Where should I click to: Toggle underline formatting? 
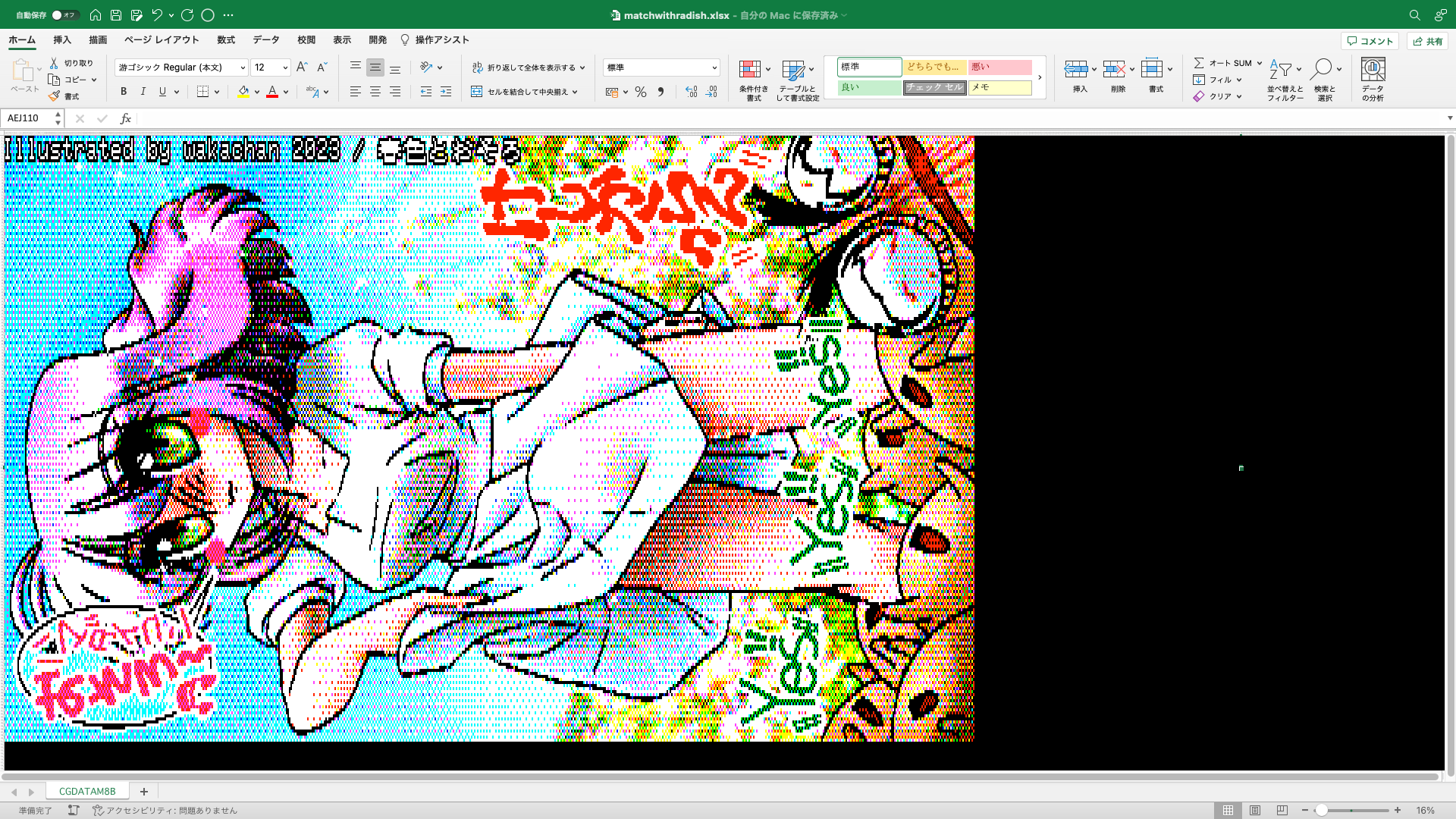[162, 92]
